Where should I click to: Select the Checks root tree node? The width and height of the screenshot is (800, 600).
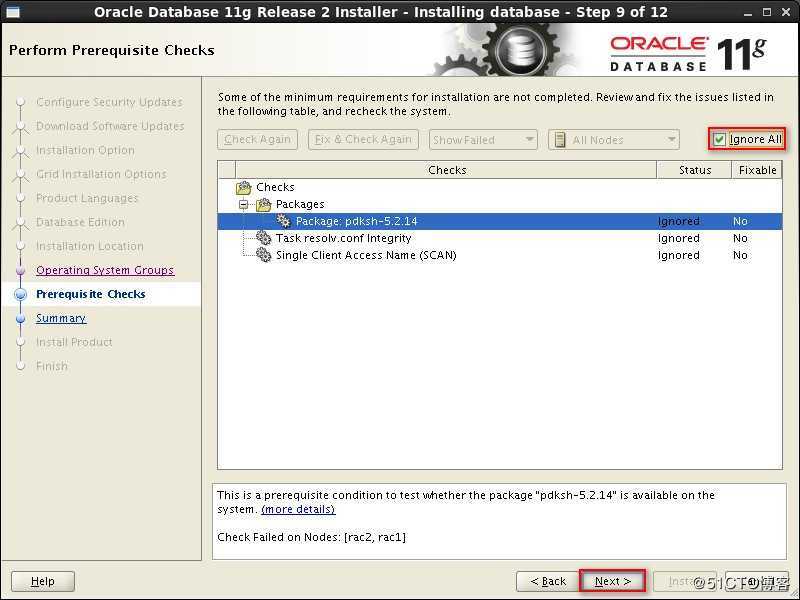point(275,187)
